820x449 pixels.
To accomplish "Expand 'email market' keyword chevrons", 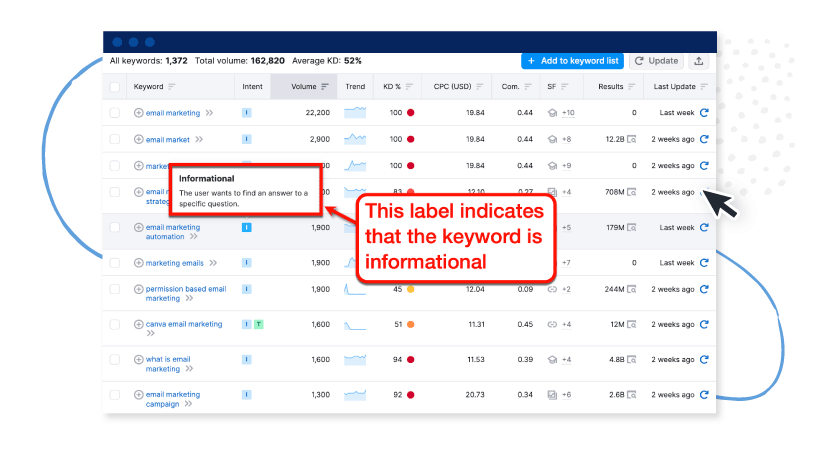I will coord(198,140).
